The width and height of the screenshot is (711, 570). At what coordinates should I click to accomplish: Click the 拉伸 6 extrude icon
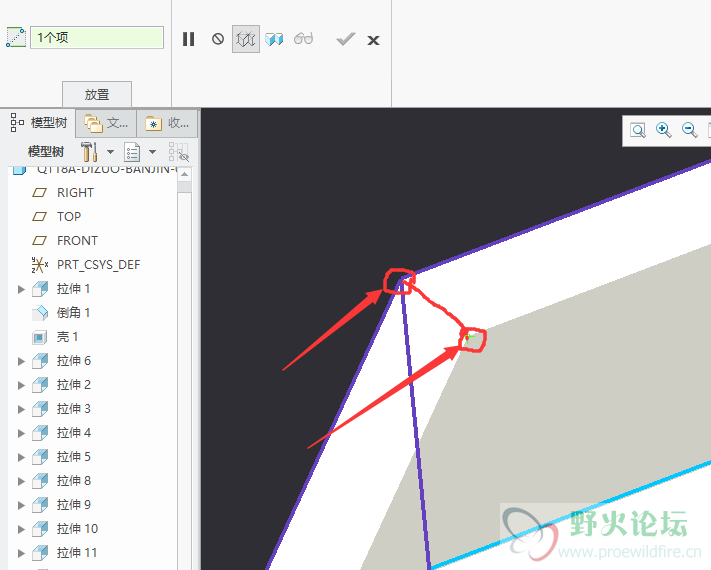(40, 361)
